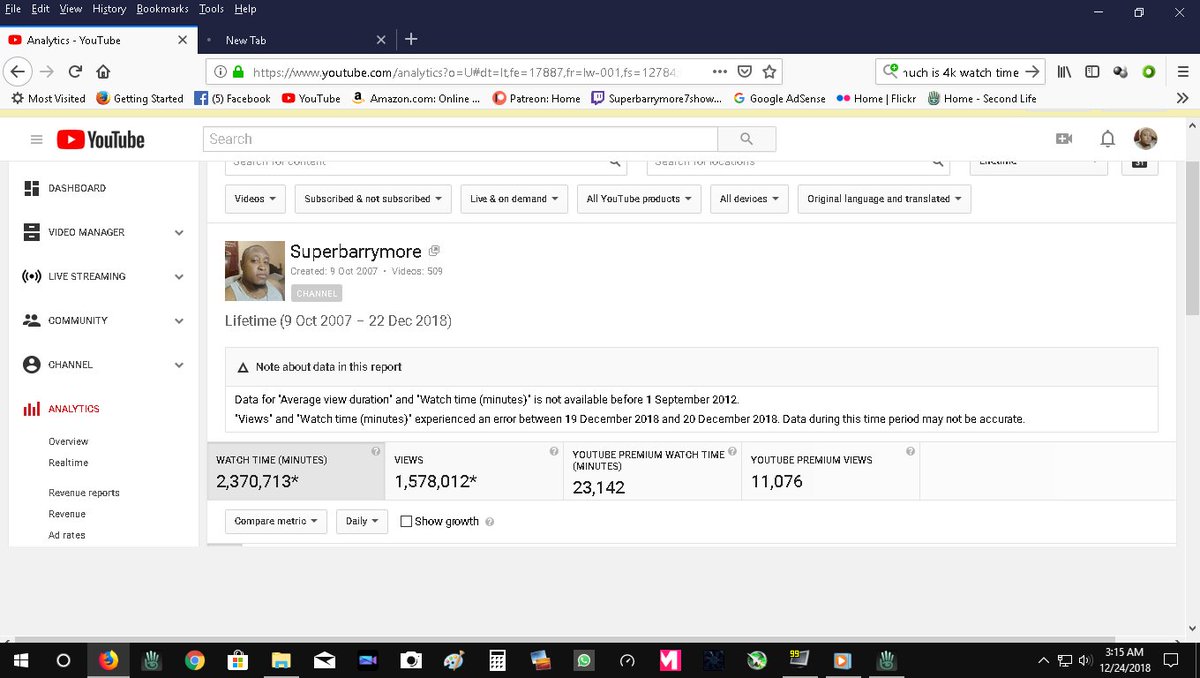
Task: Expand the Live Streaming section
Action: point(179,277)
